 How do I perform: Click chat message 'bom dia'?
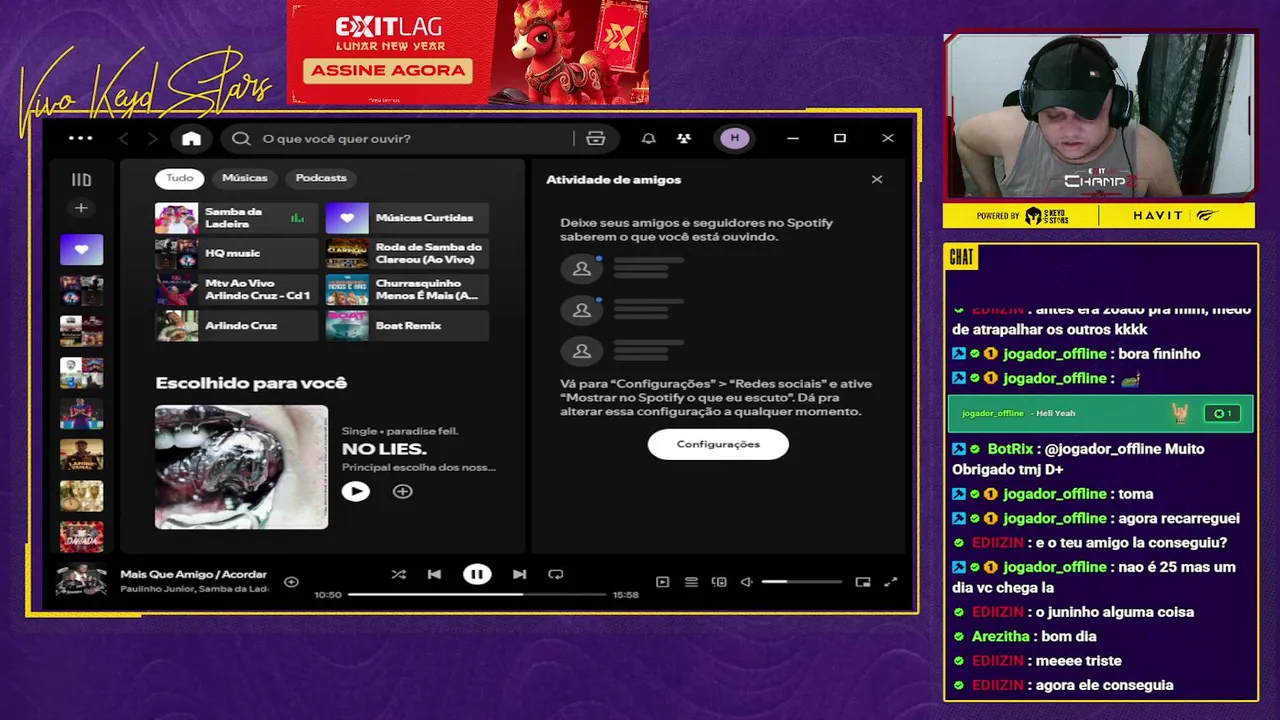click(x=1069, y=636)
